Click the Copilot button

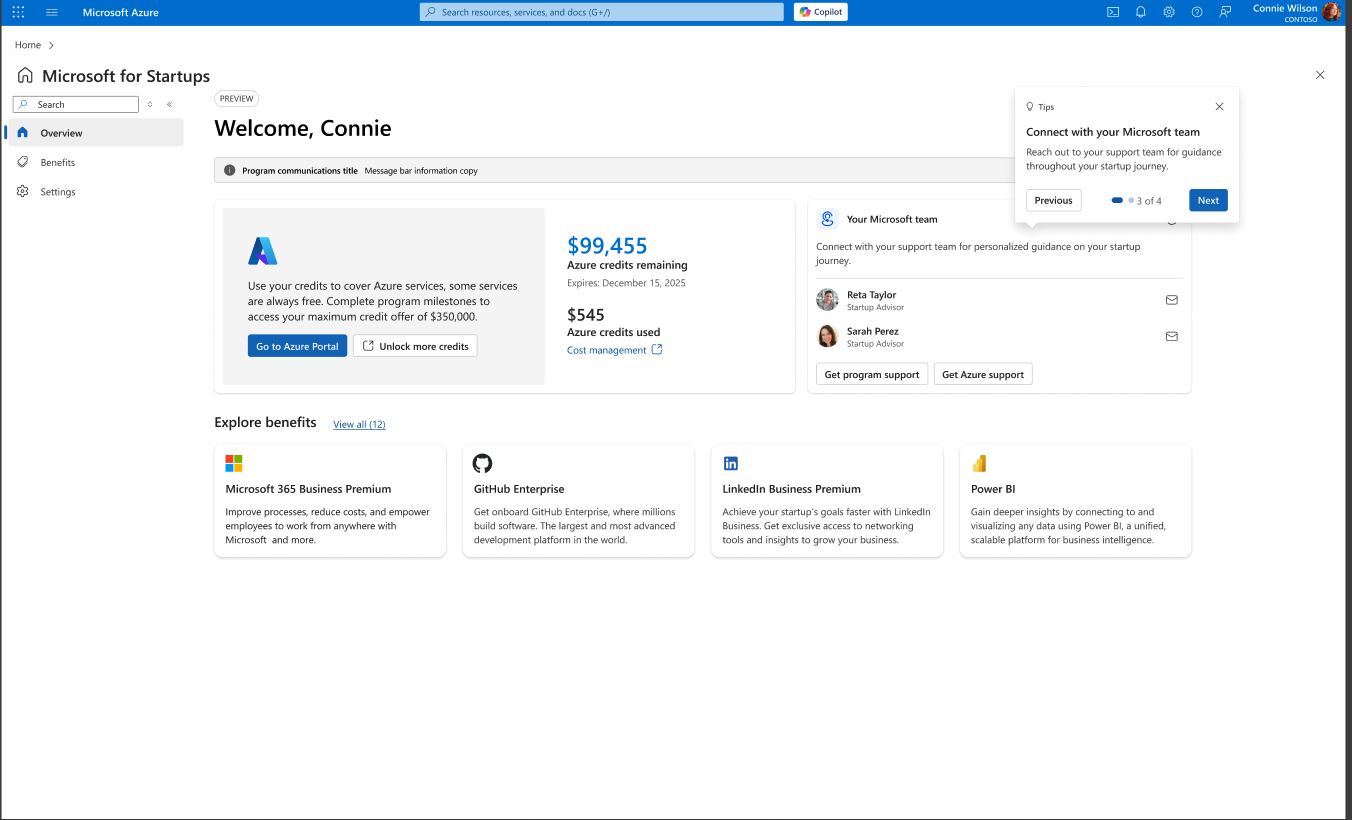pyautogui.click(x=821, y=12)
